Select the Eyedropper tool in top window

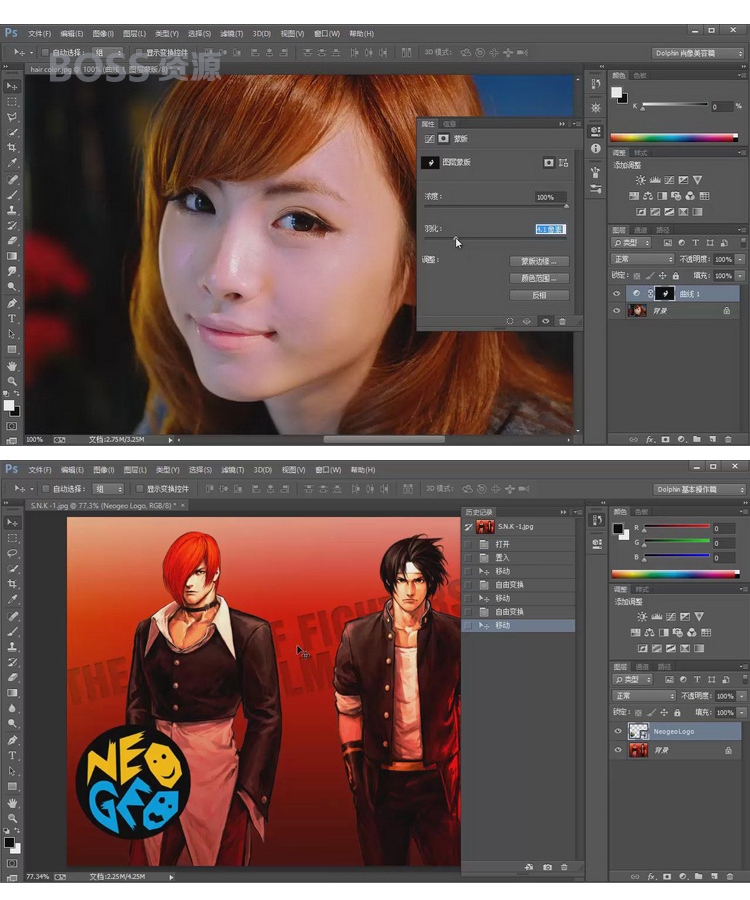[11, 163]
